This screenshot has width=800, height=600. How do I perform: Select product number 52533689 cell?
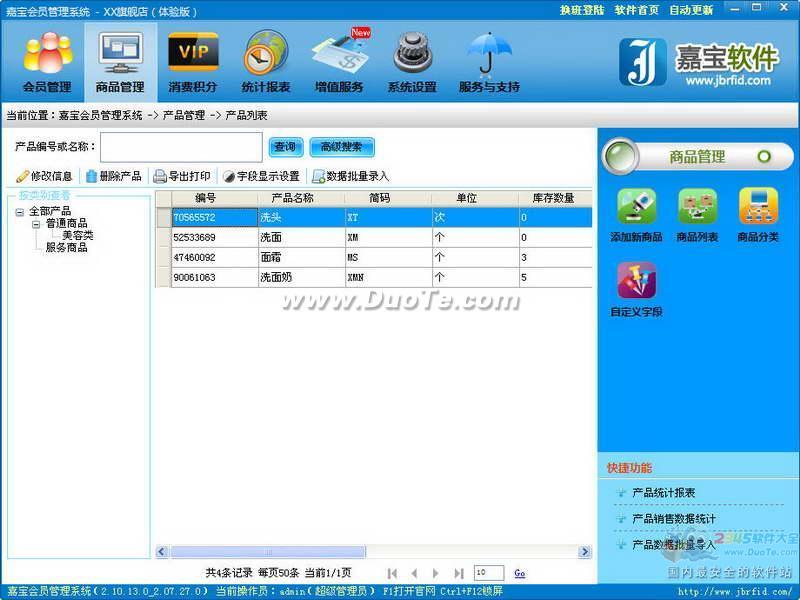tap(215, 237)
